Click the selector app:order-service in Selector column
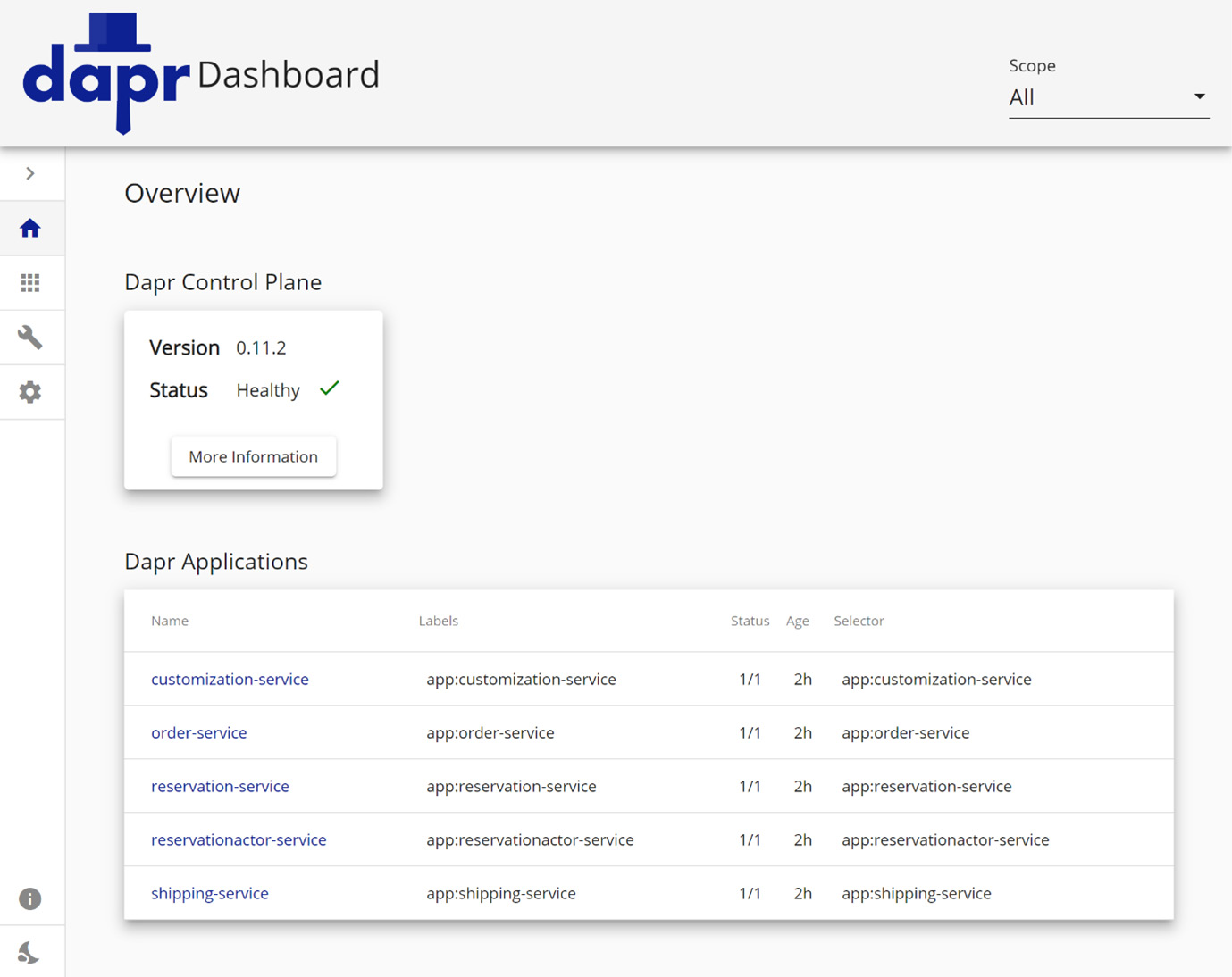The image size is (1232, 977). (x=906, y=732)
